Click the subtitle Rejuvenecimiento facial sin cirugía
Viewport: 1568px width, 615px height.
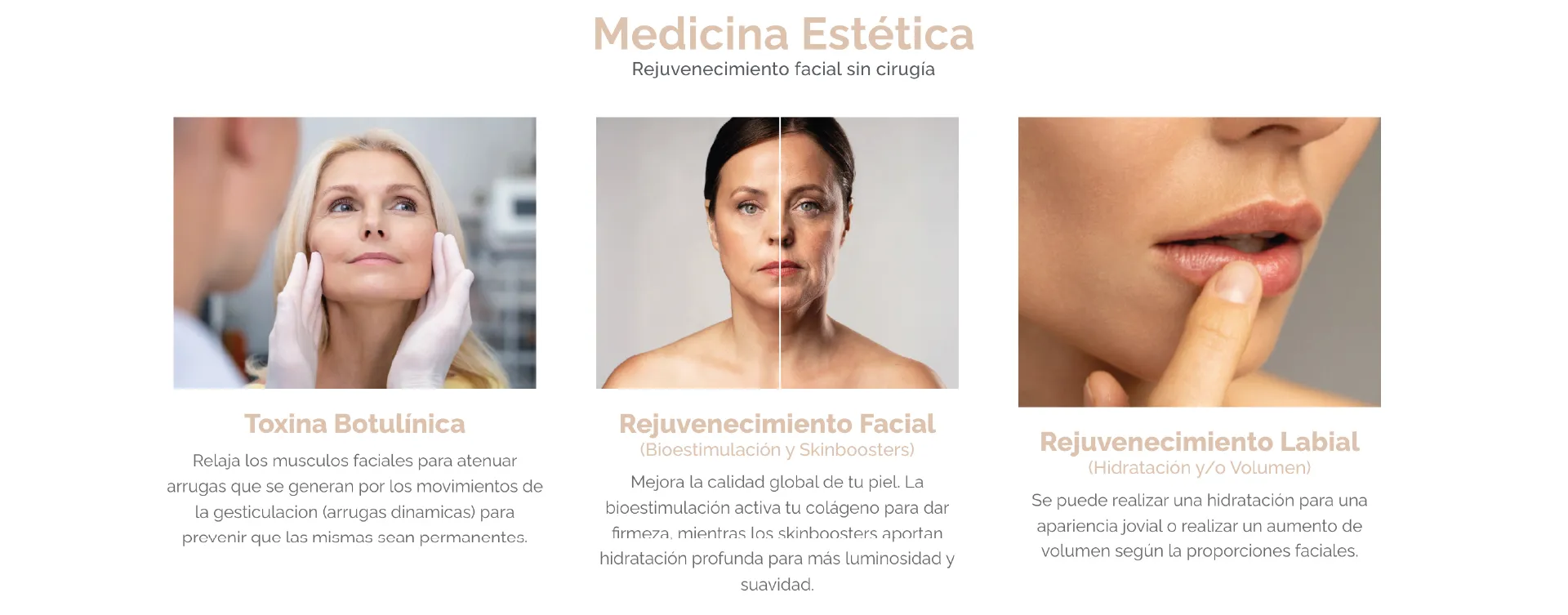(x=783, y=69)
